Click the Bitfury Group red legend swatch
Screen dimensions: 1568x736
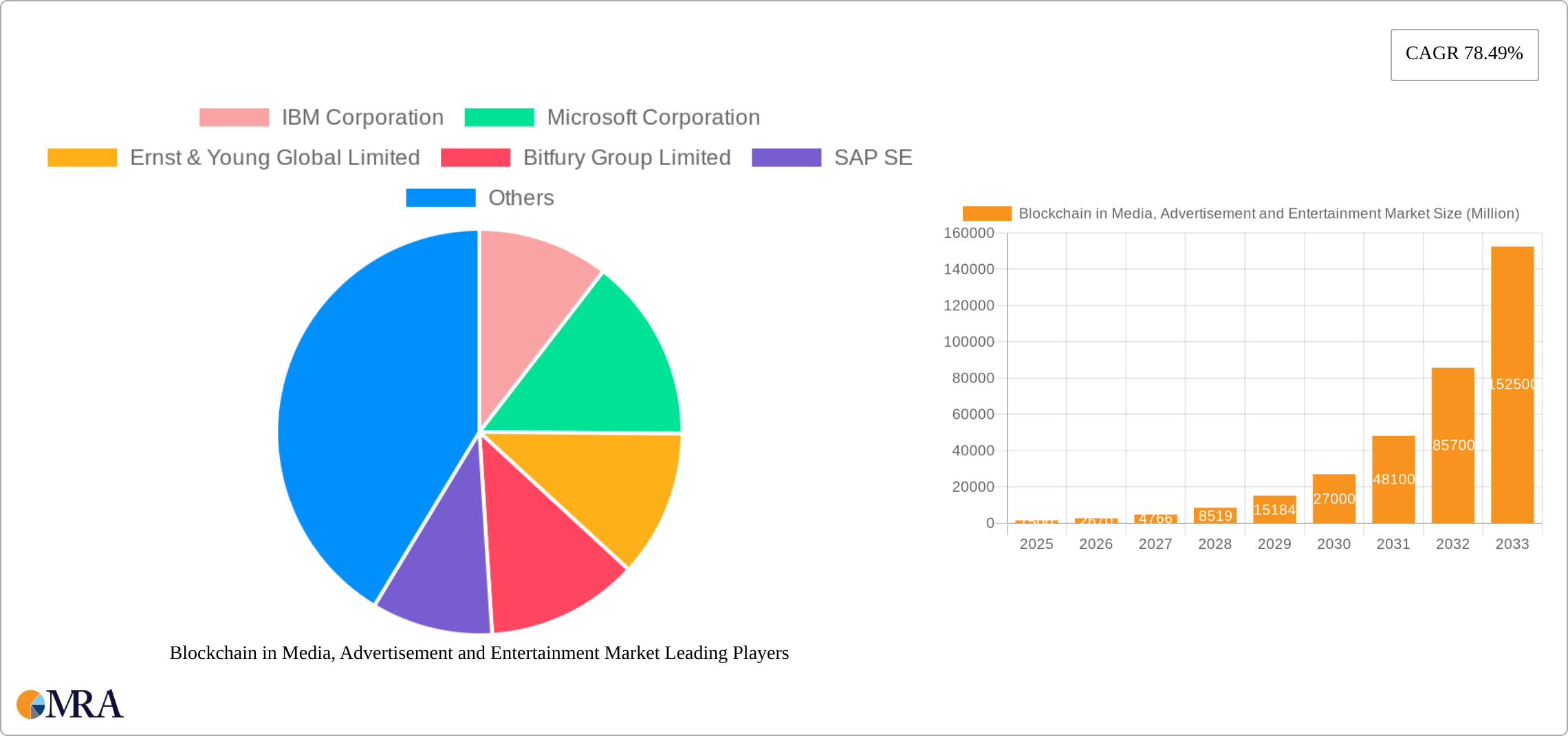tap(475, 158)
